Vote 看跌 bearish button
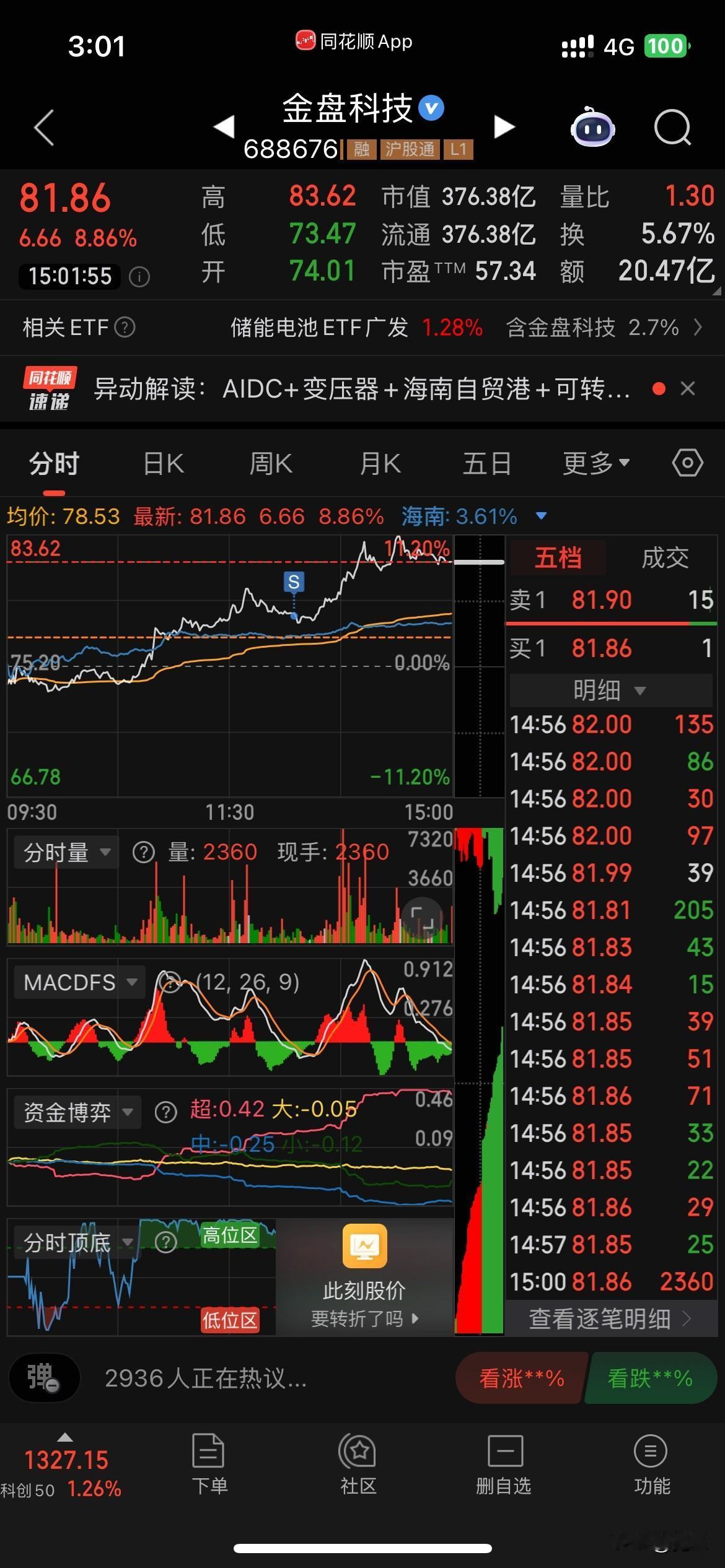The width and height of the screenshot is (725, 1568). tap(651, 1379)
